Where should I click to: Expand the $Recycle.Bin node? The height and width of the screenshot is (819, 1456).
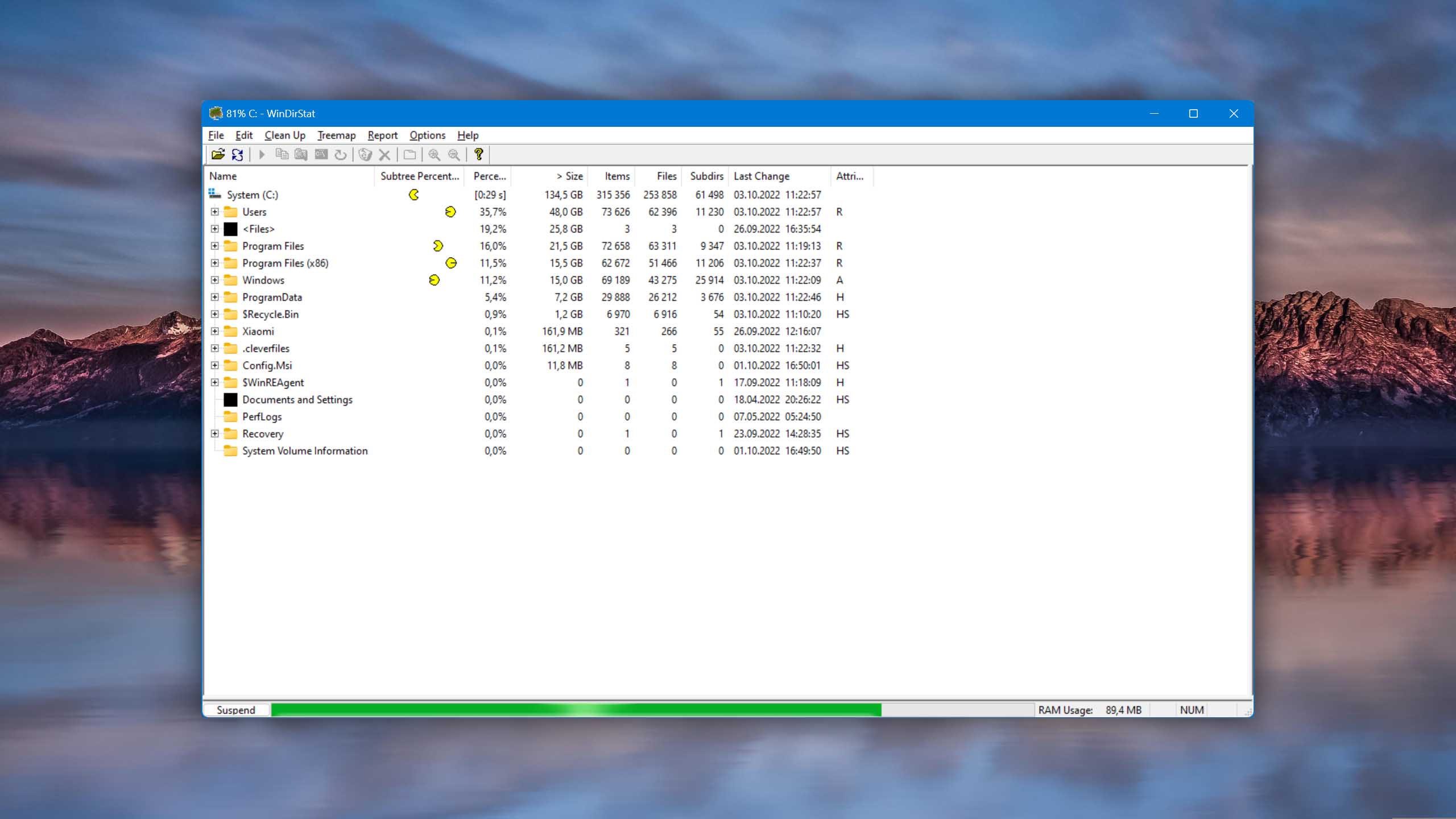(x=214, y=314)
